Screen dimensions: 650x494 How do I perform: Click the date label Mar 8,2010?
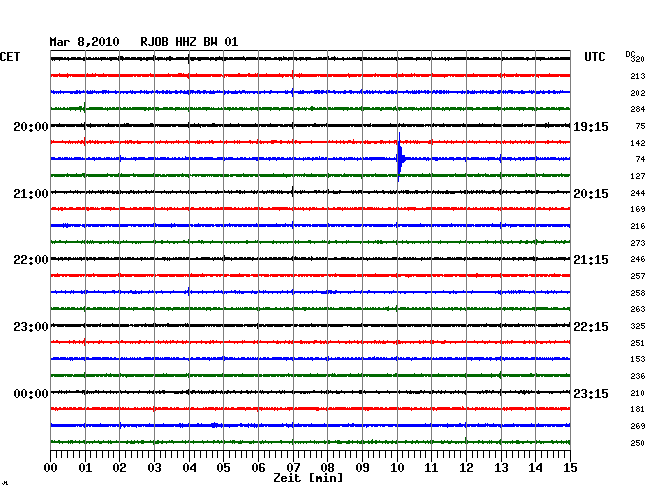84,42
